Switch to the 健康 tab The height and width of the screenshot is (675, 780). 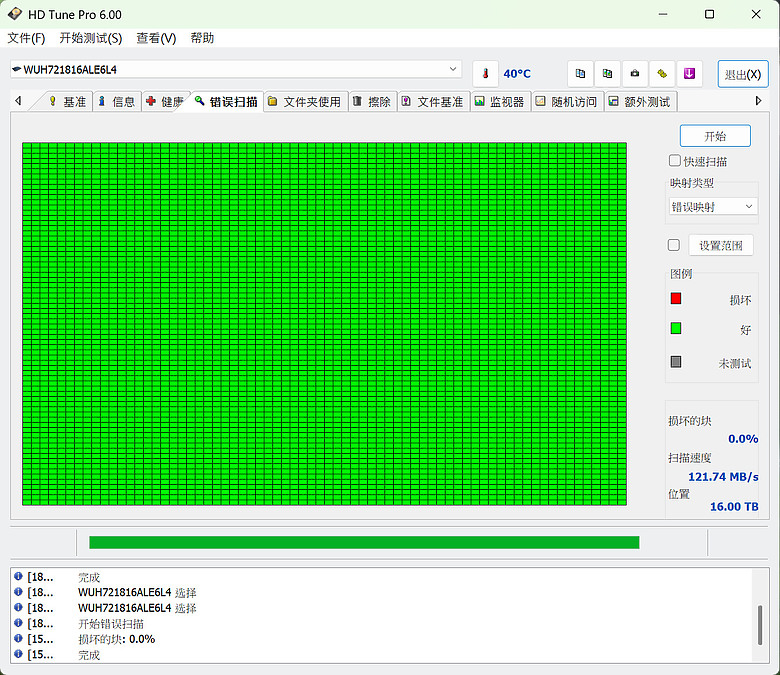[166, 102]
